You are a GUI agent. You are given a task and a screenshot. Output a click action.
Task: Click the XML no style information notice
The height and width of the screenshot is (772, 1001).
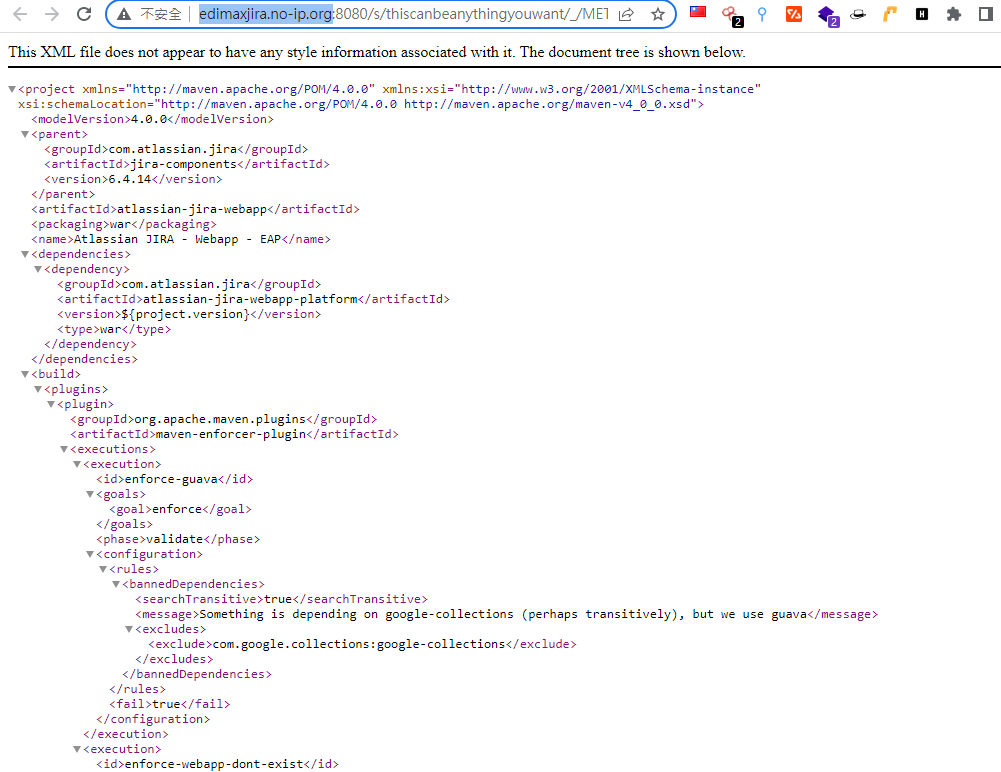point(377,52)
